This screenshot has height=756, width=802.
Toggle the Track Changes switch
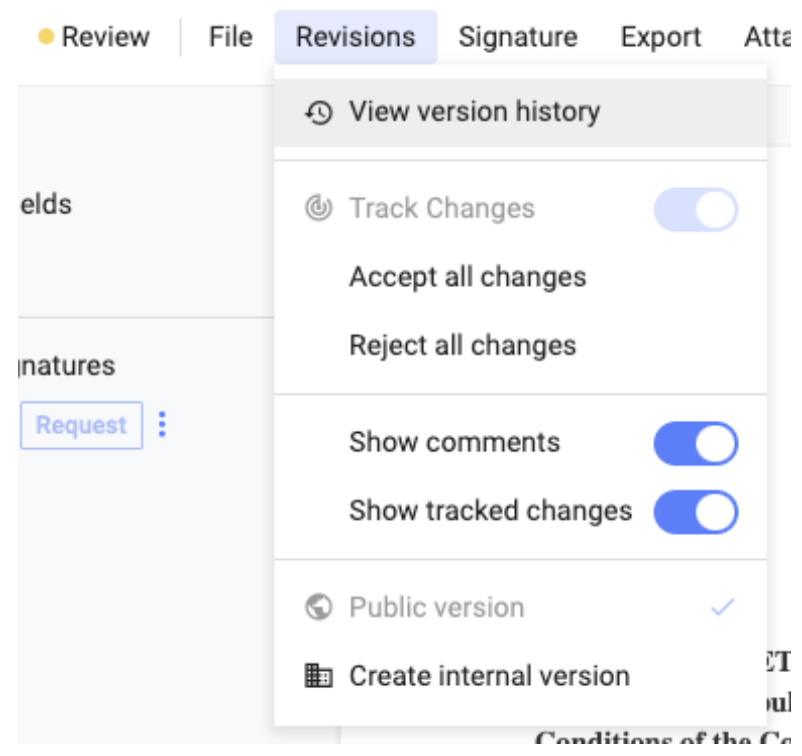pyautogui.click(x=696, y=210)
